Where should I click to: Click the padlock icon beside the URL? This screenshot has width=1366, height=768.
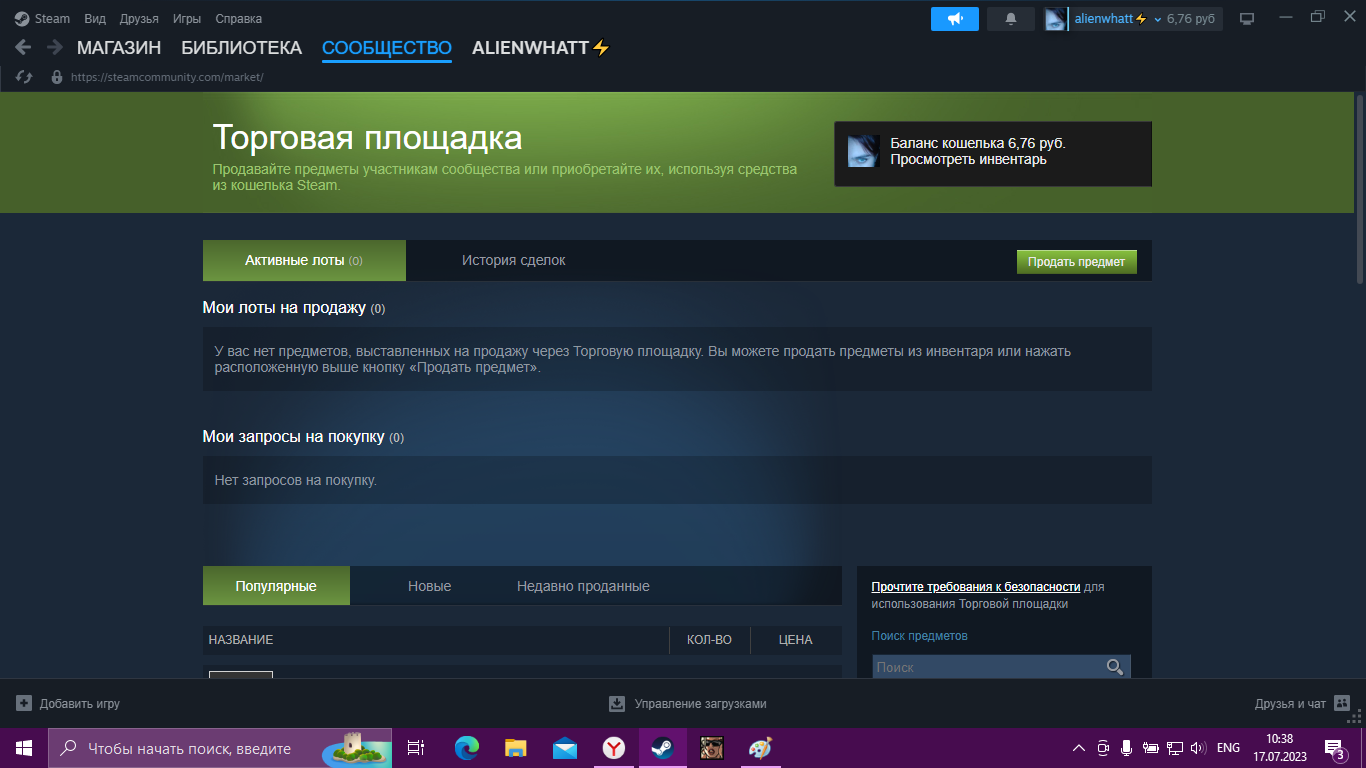pos(56,77)
